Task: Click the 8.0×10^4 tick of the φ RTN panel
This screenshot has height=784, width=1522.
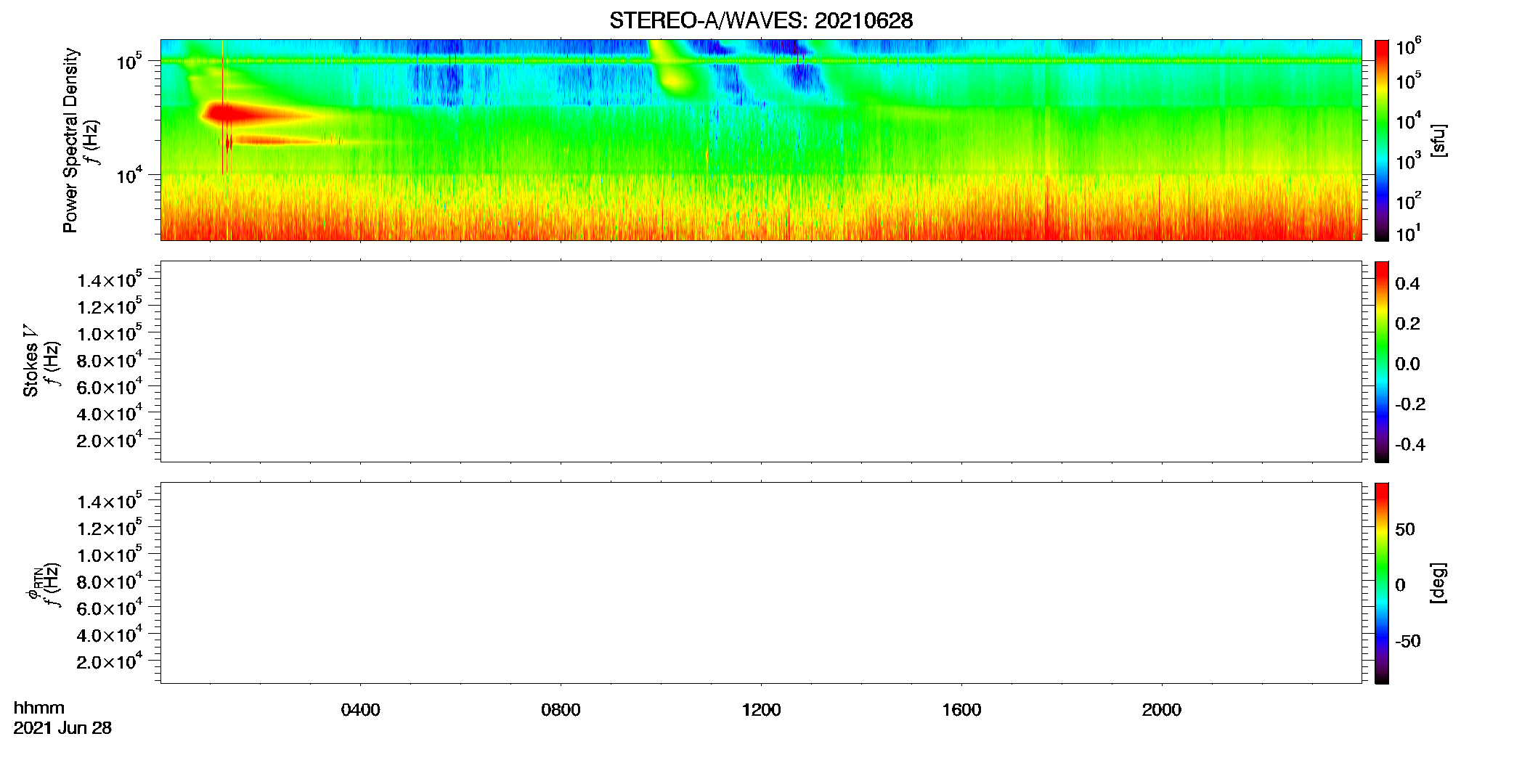Action: pos(110,581)
